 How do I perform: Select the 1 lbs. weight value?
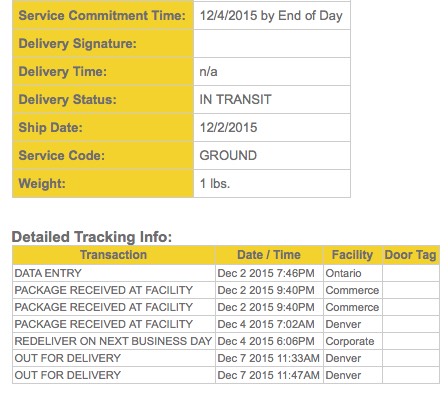215,184
